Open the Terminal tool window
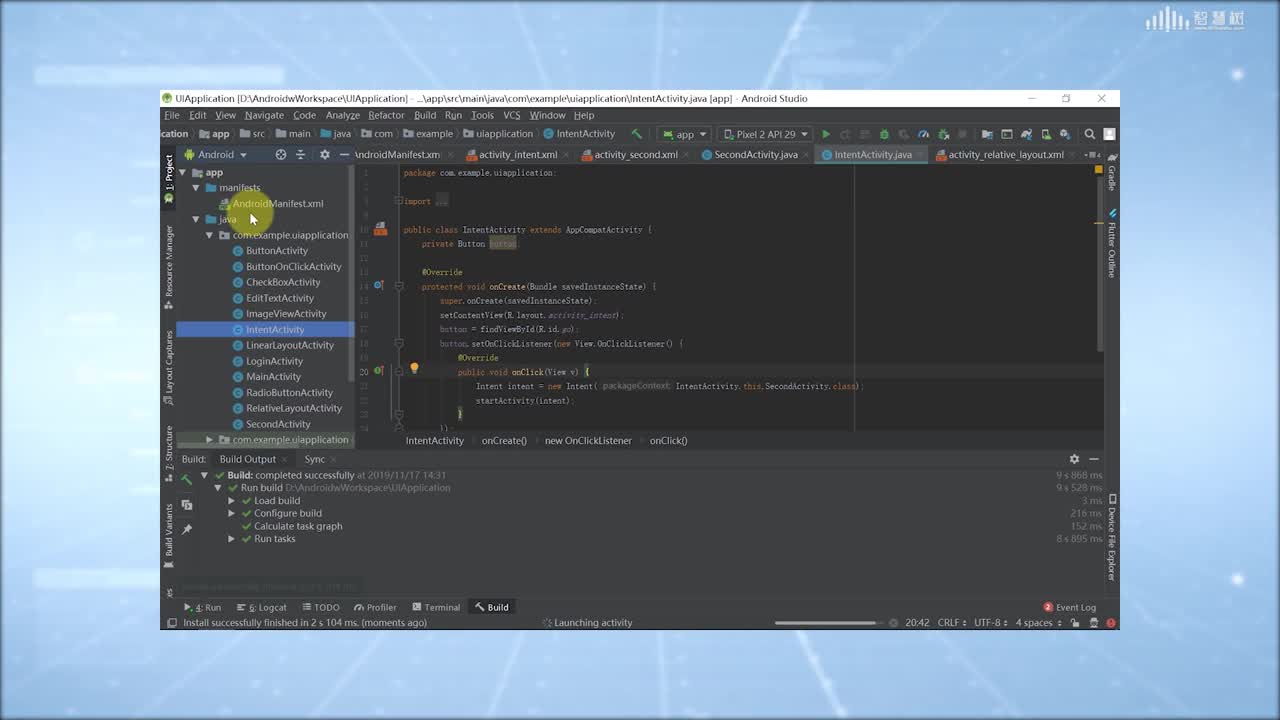1280x720 pixels. (435, 607)
